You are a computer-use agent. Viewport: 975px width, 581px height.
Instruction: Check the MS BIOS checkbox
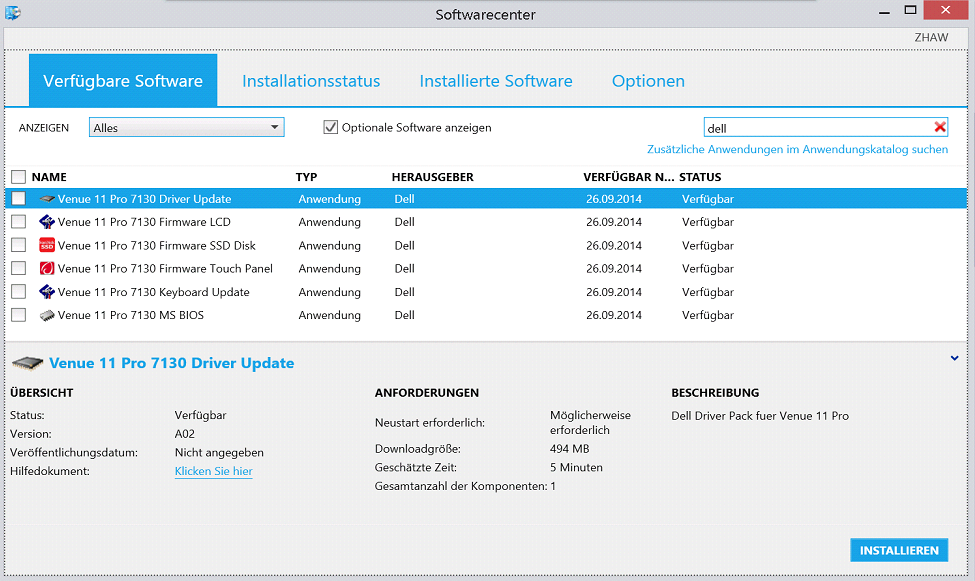point(19,315)
